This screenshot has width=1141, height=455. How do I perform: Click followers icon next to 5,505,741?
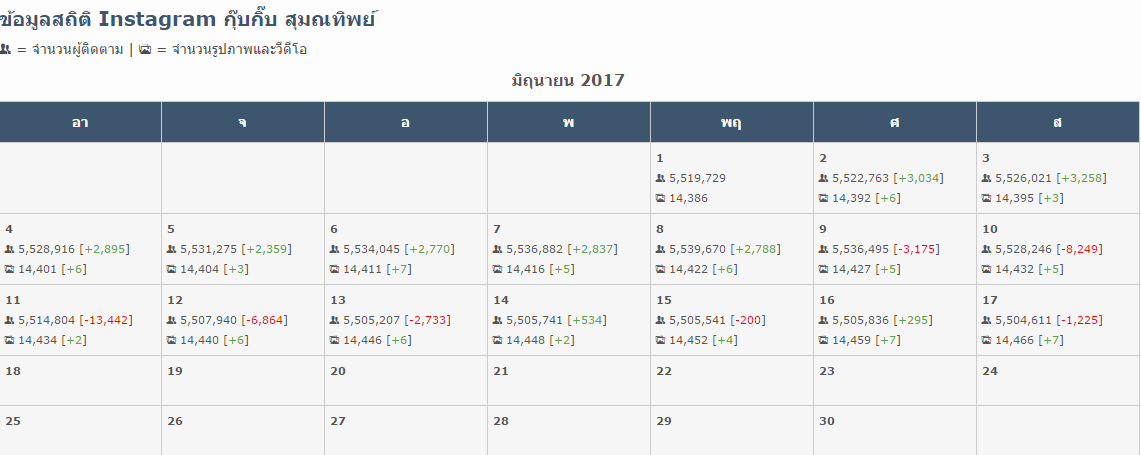click(497, 320)
